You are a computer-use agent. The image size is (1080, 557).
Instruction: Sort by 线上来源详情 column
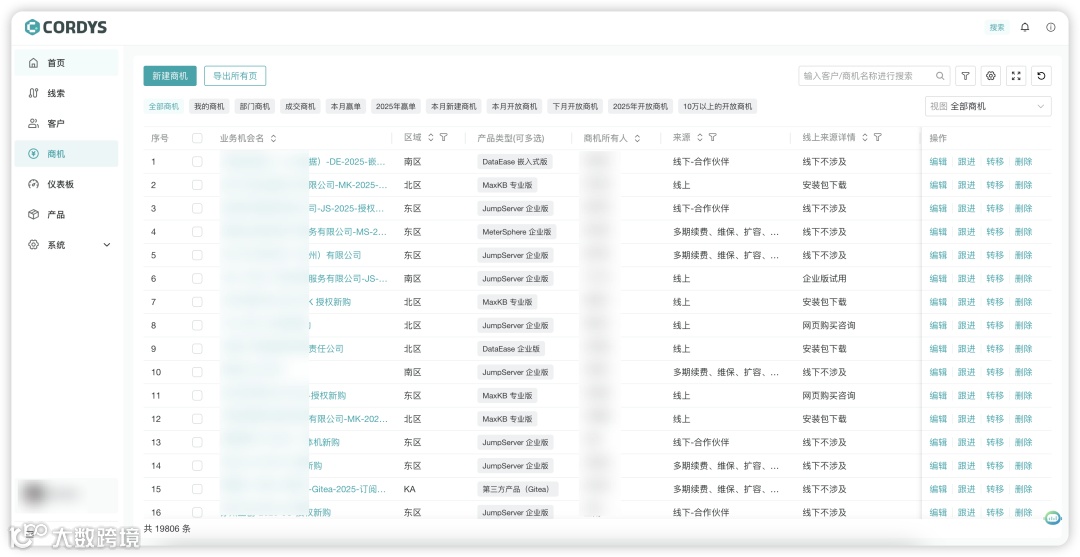click(865, 138)
